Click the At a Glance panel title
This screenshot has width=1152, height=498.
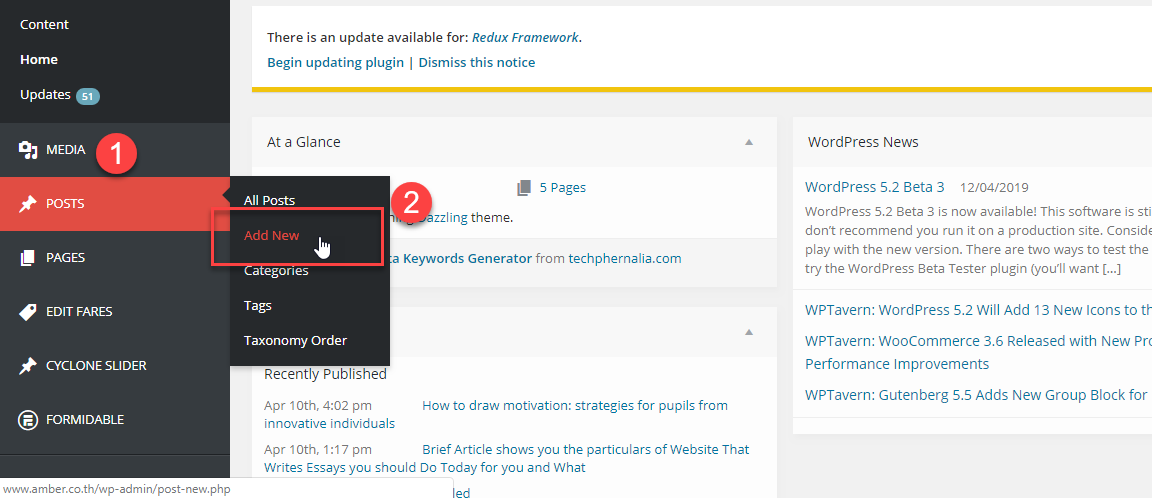click(303, 142)
